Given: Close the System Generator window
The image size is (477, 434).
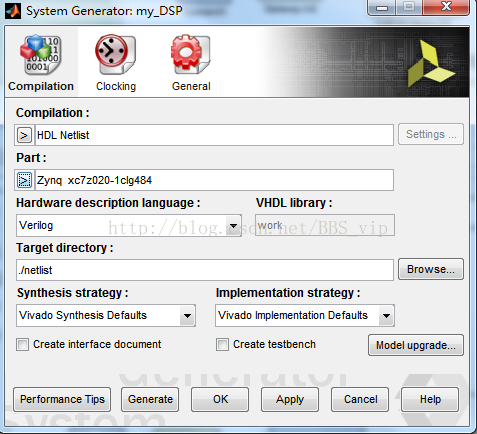Looking at the screenshot, I should coord(446,7).
